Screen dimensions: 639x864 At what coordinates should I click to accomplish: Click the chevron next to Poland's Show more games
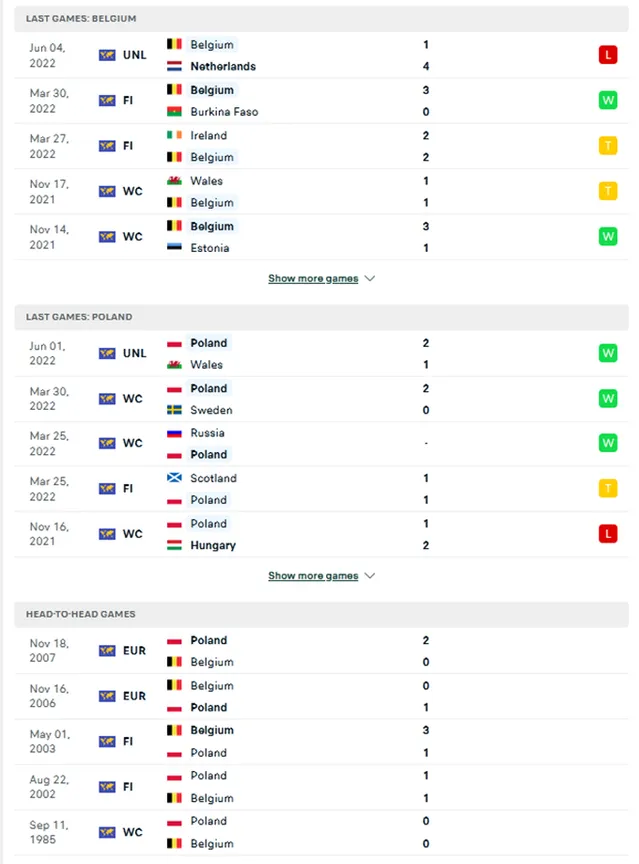click(370, 575)
